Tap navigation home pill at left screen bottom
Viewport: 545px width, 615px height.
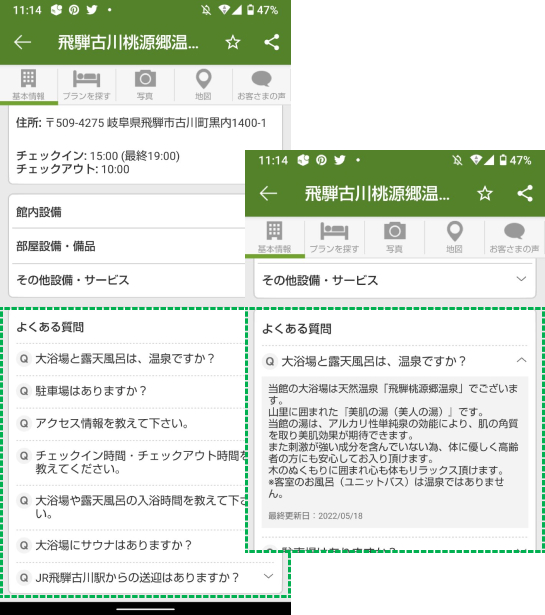(x=145, y=609)
